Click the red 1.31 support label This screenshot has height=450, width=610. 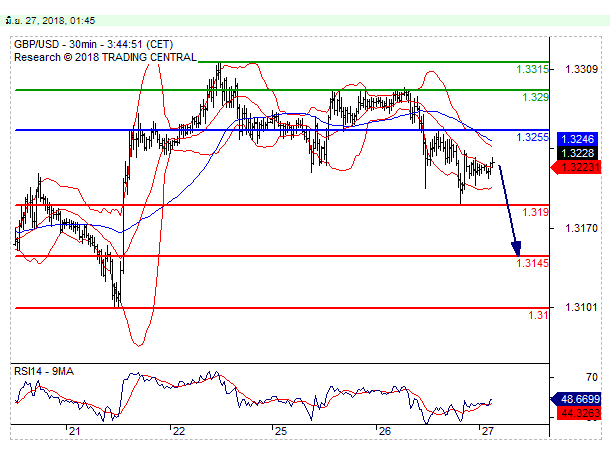click(x=538, y=315)
